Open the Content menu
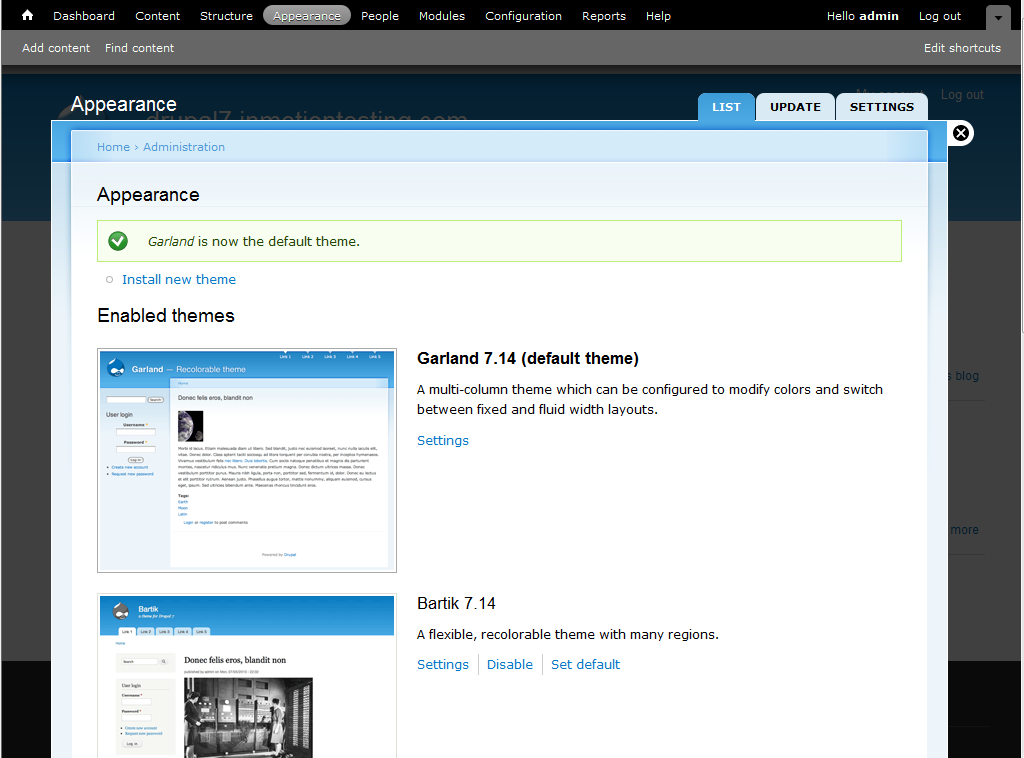This screenshot has height=758, width=1024. point(157,16)
